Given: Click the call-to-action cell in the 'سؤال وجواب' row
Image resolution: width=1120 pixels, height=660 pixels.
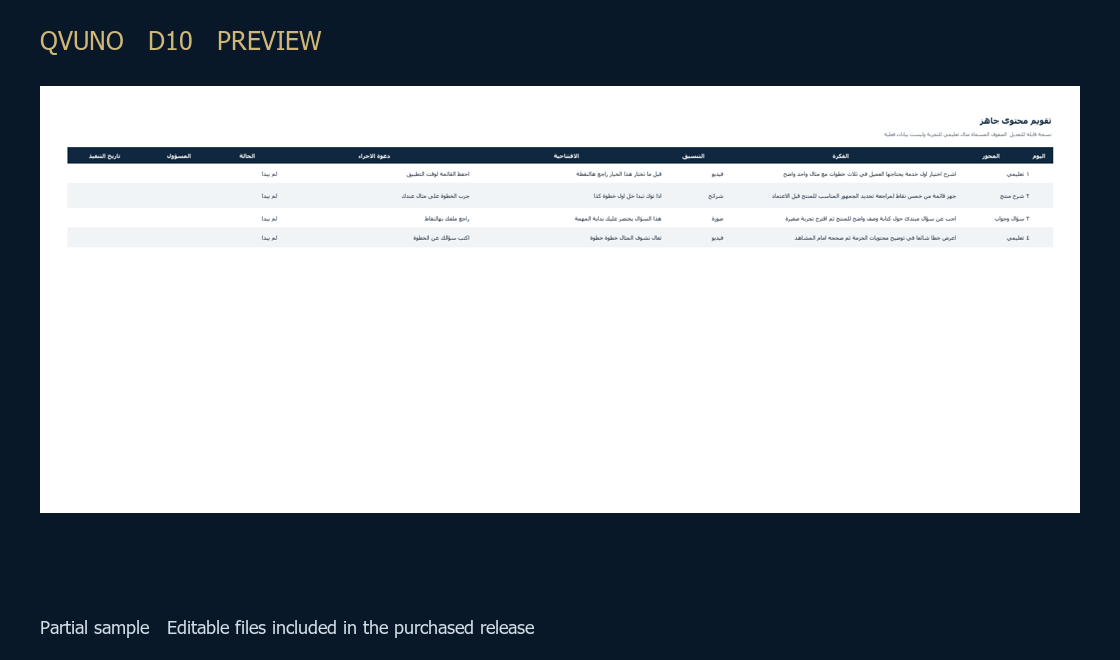Looking at the screenshot, I should (447, 219).
